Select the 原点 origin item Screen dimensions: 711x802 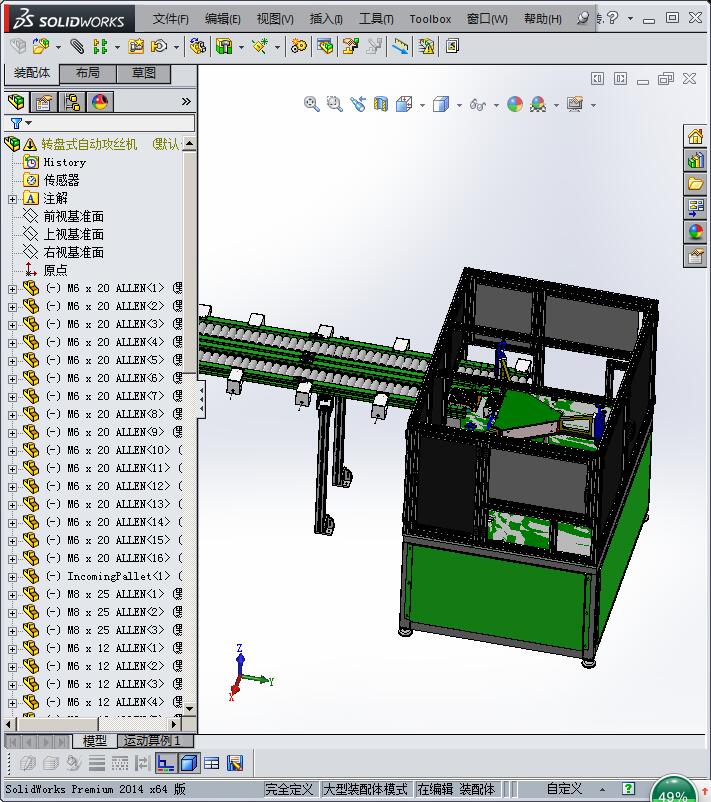coord(55,270)
